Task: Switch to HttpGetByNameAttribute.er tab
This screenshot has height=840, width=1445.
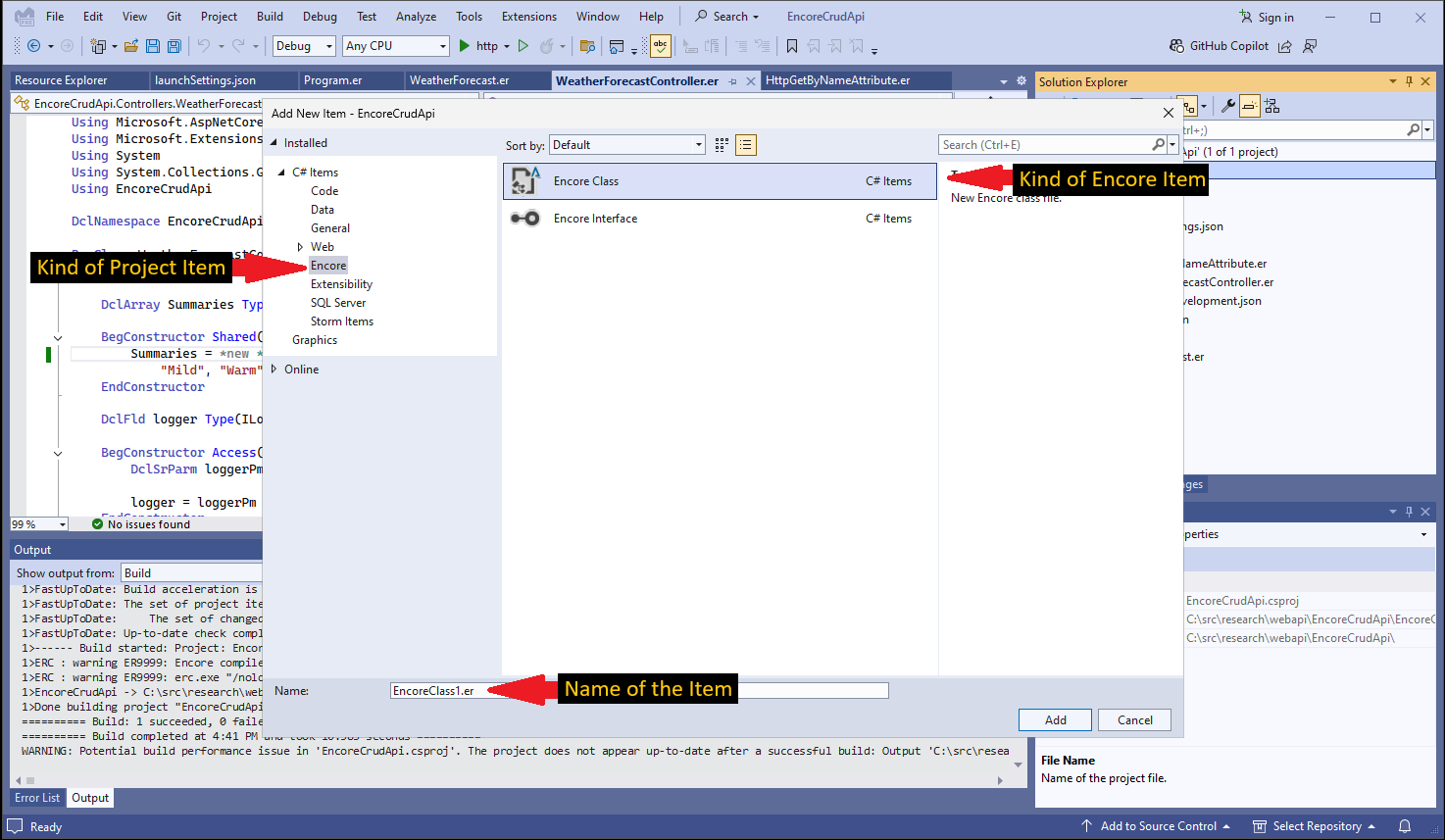Action: coord(838,80)
